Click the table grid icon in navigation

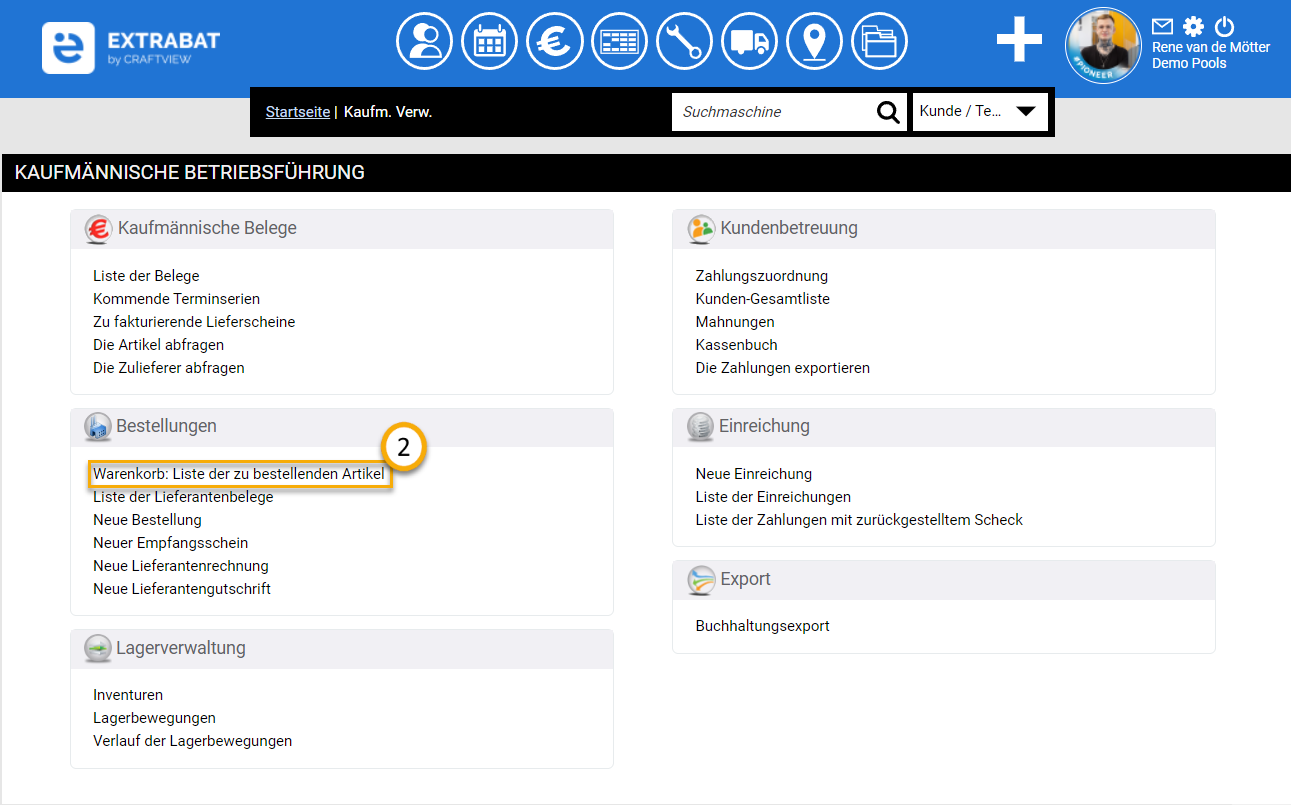tap(620, 41)
